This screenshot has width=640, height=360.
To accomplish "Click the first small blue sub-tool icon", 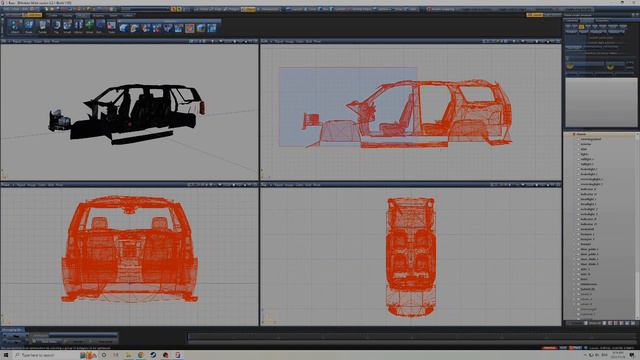I will [x=123, y=28].
